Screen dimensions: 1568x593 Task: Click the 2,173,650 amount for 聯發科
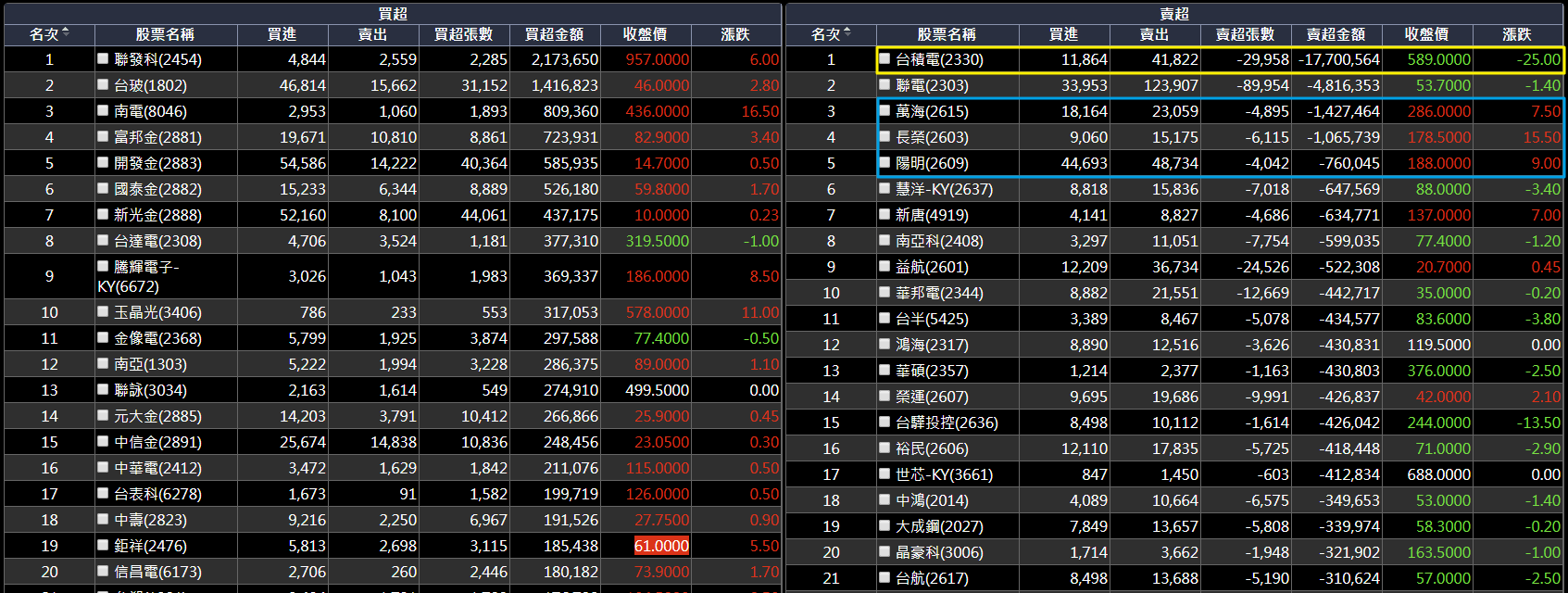coord(565,59)
